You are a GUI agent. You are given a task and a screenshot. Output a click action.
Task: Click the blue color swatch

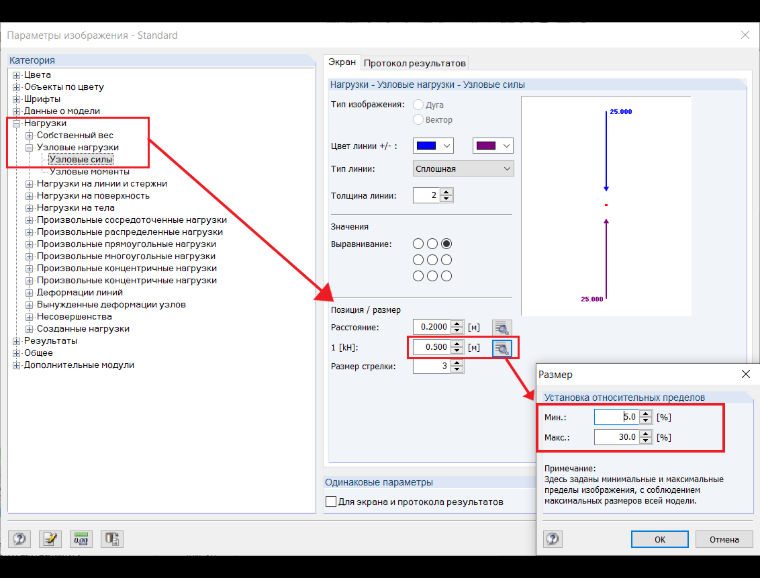tap(427, 145)
